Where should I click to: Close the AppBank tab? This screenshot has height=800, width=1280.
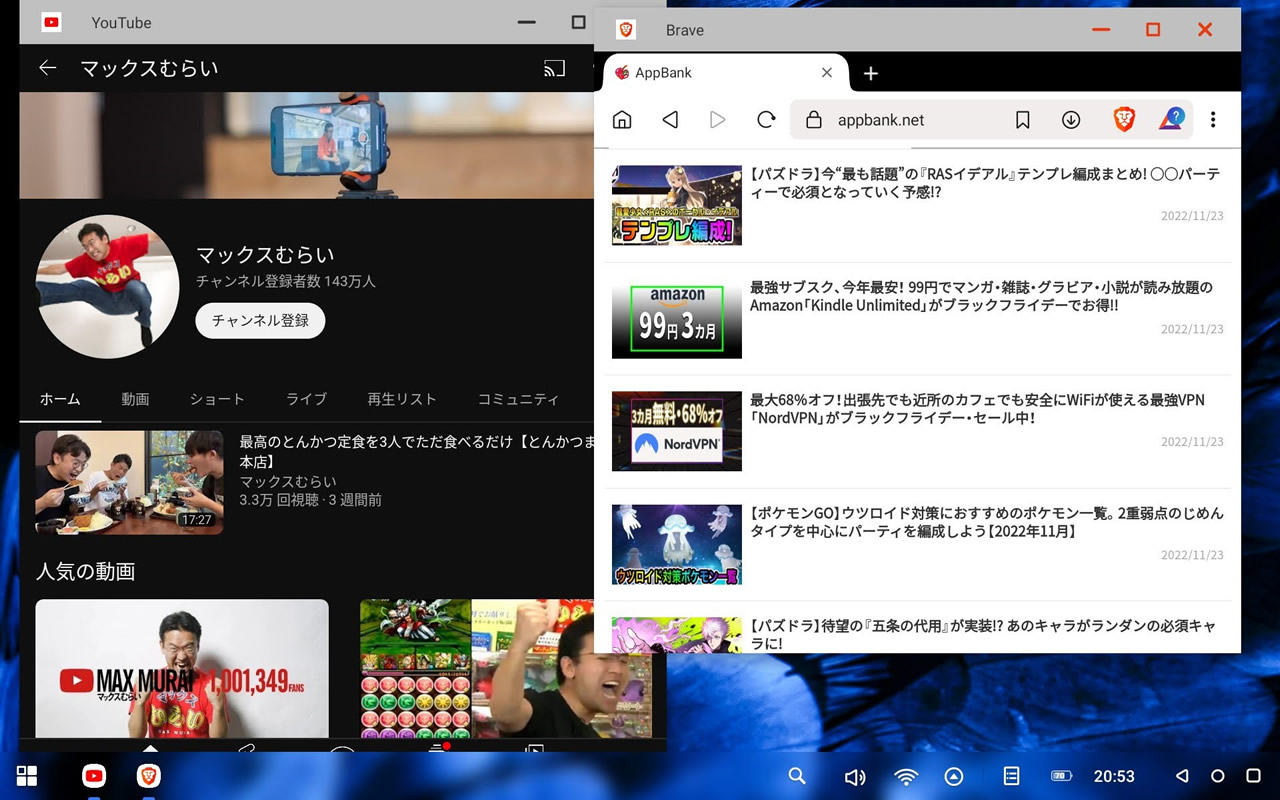click(827, 73)
